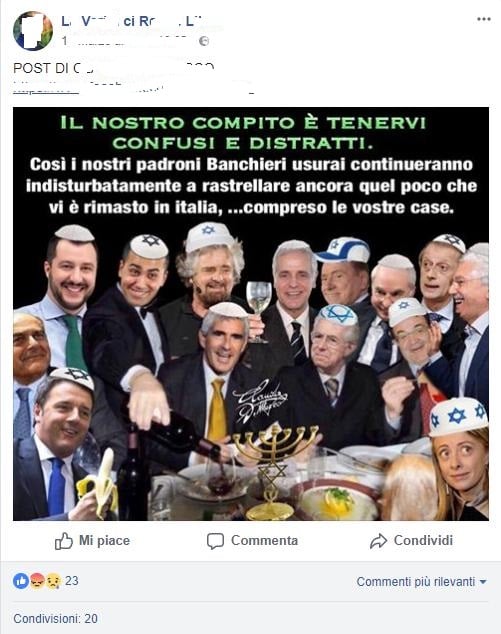
Task: Click the Mi piace thumbs-up icon
Action: pos(63,541)
